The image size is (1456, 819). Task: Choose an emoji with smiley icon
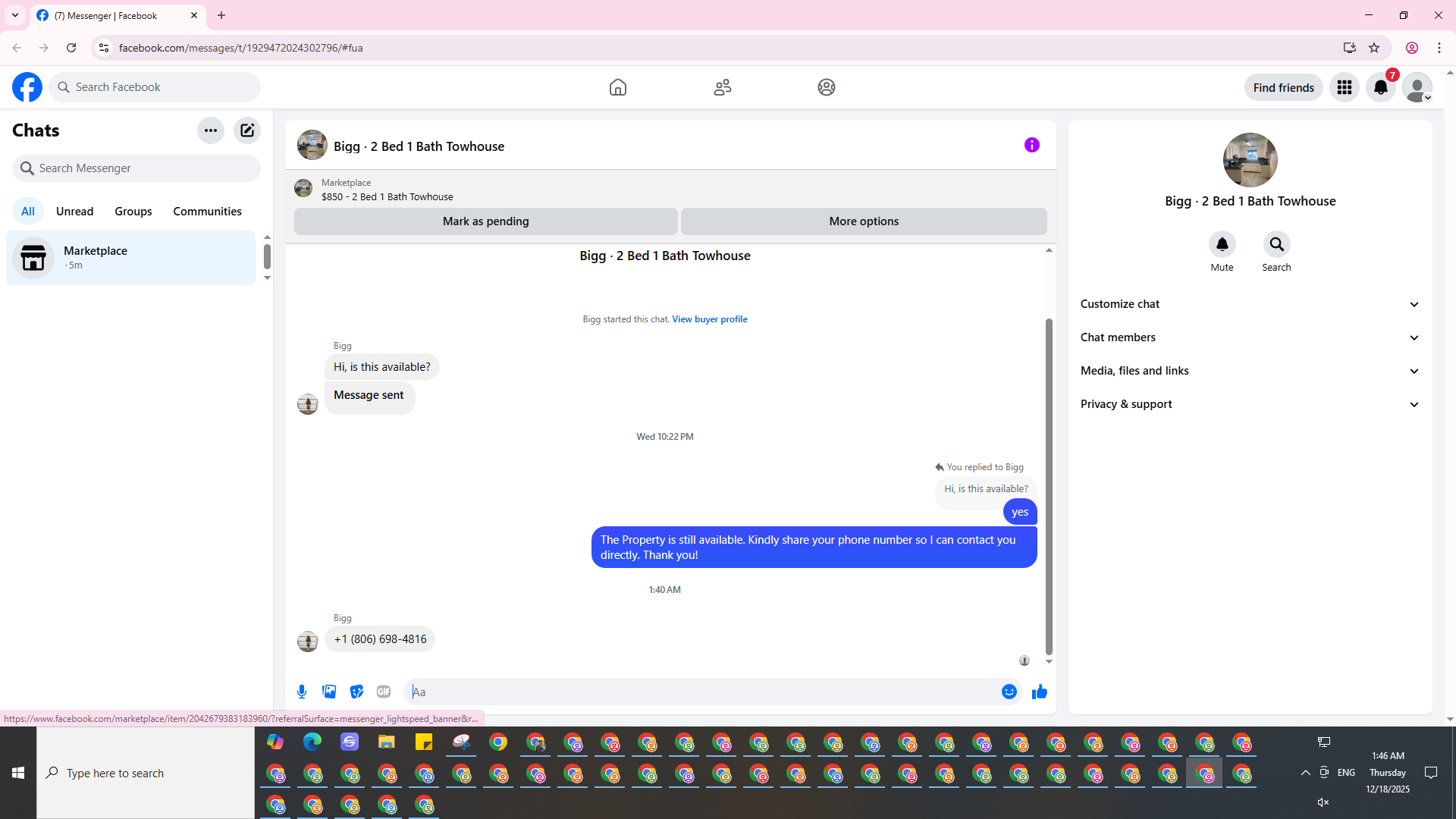coord(1009,692)
